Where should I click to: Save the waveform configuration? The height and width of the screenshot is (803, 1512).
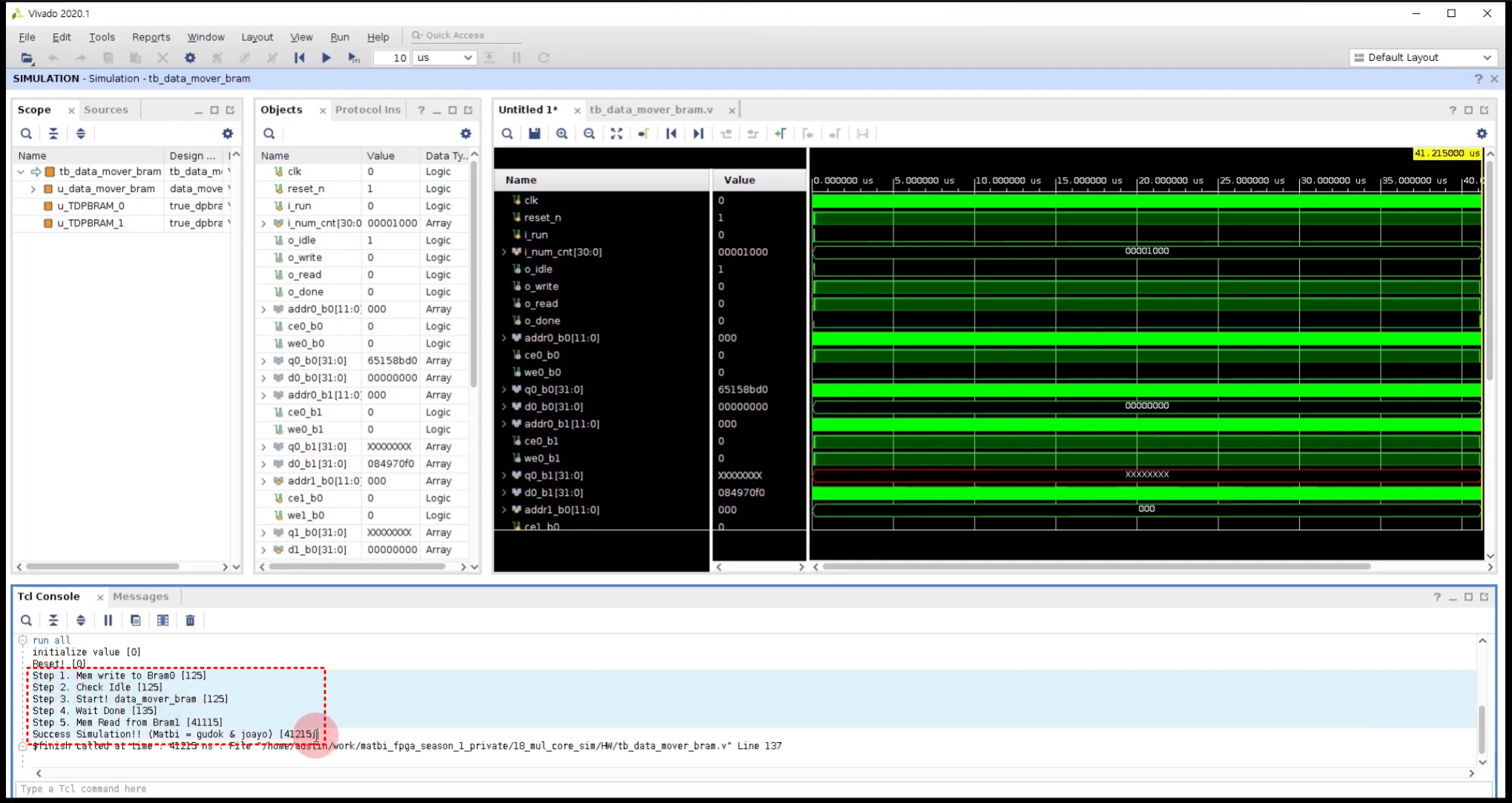tap(534, 134)
